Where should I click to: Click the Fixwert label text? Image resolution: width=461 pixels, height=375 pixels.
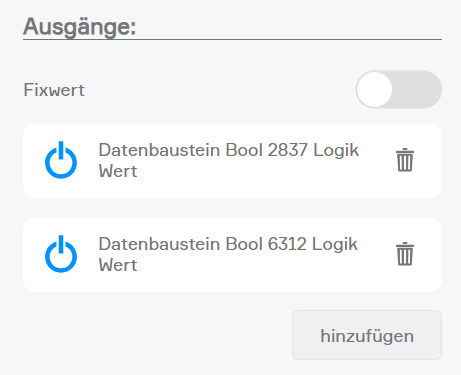54,90
